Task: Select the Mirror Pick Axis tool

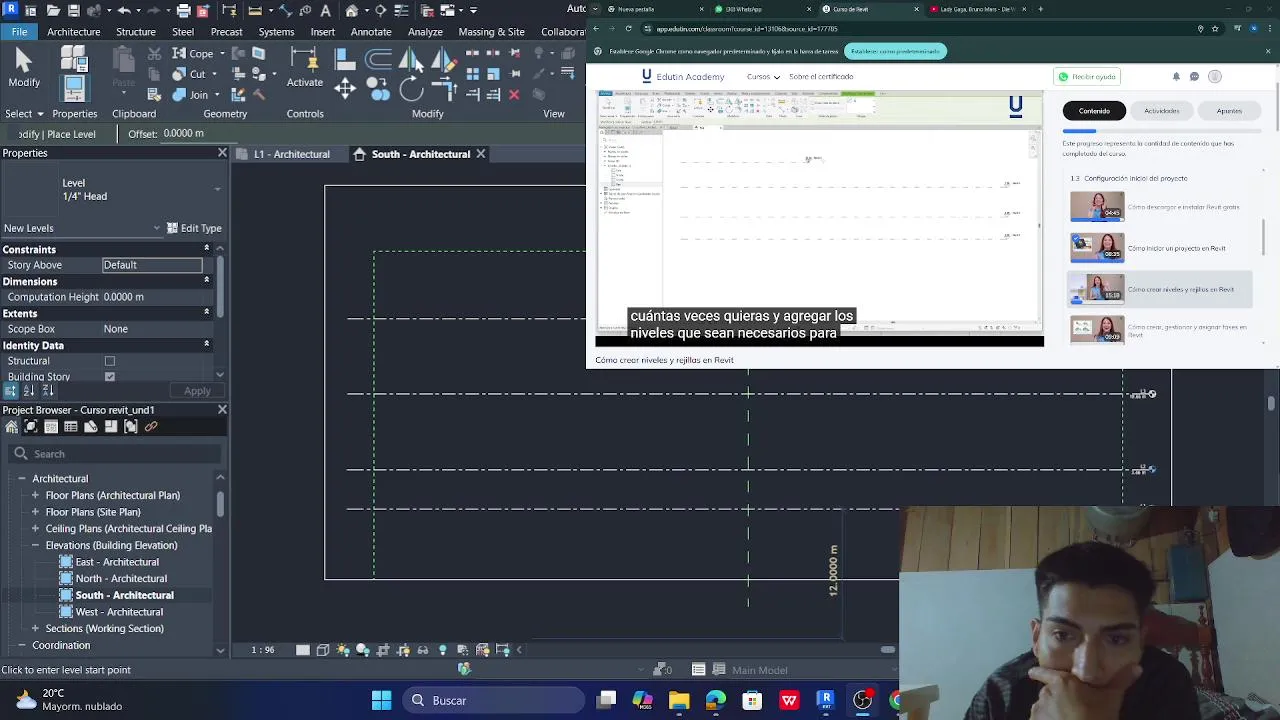Action: pyautogui.click(x=411, y=60)
